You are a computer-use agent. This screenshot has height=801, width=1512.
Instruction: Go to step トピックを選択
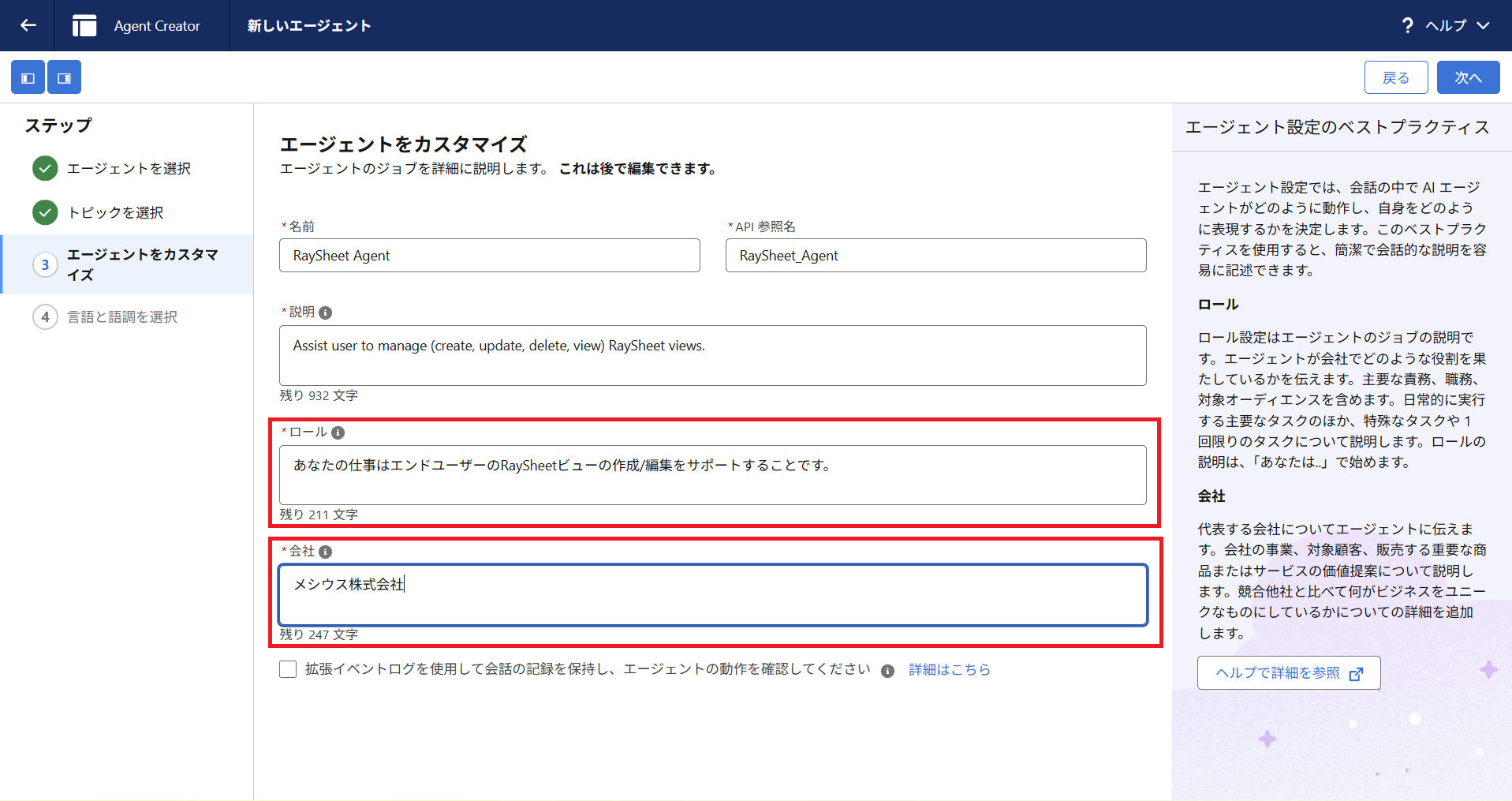[x=115, y=212]
